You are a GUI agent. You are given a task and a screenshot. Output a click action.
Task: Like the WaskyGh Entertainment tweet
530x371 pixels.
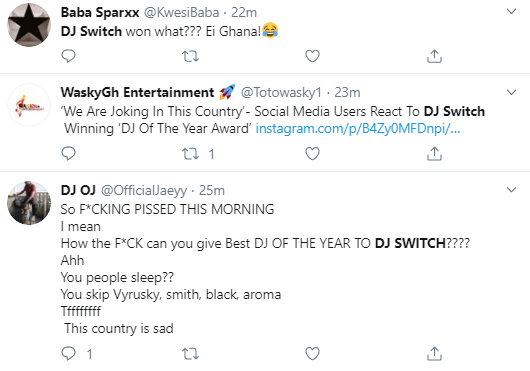[x=312, y=154]
